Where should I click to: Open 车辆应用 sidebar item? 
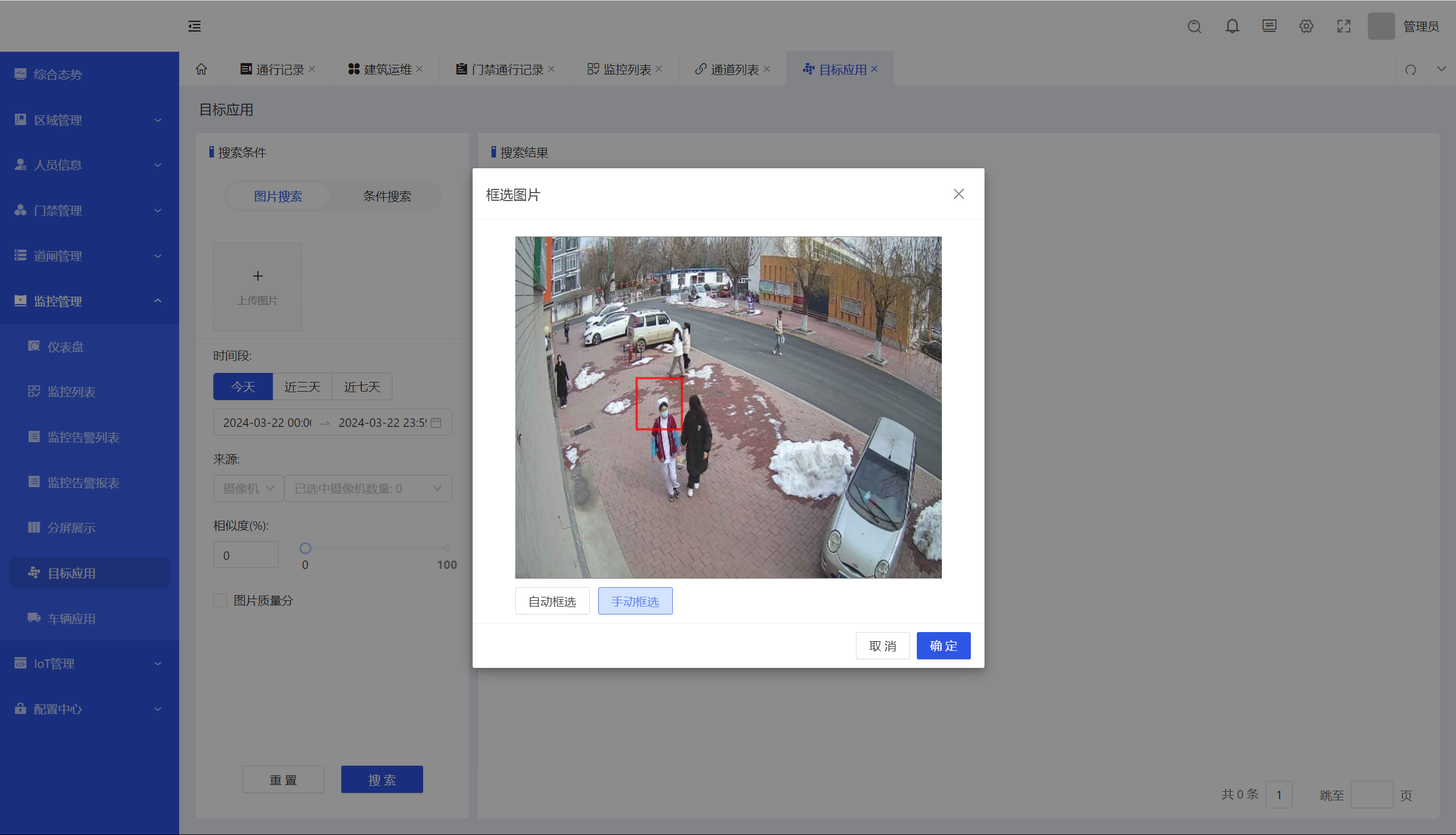click(x=89, y=618)
